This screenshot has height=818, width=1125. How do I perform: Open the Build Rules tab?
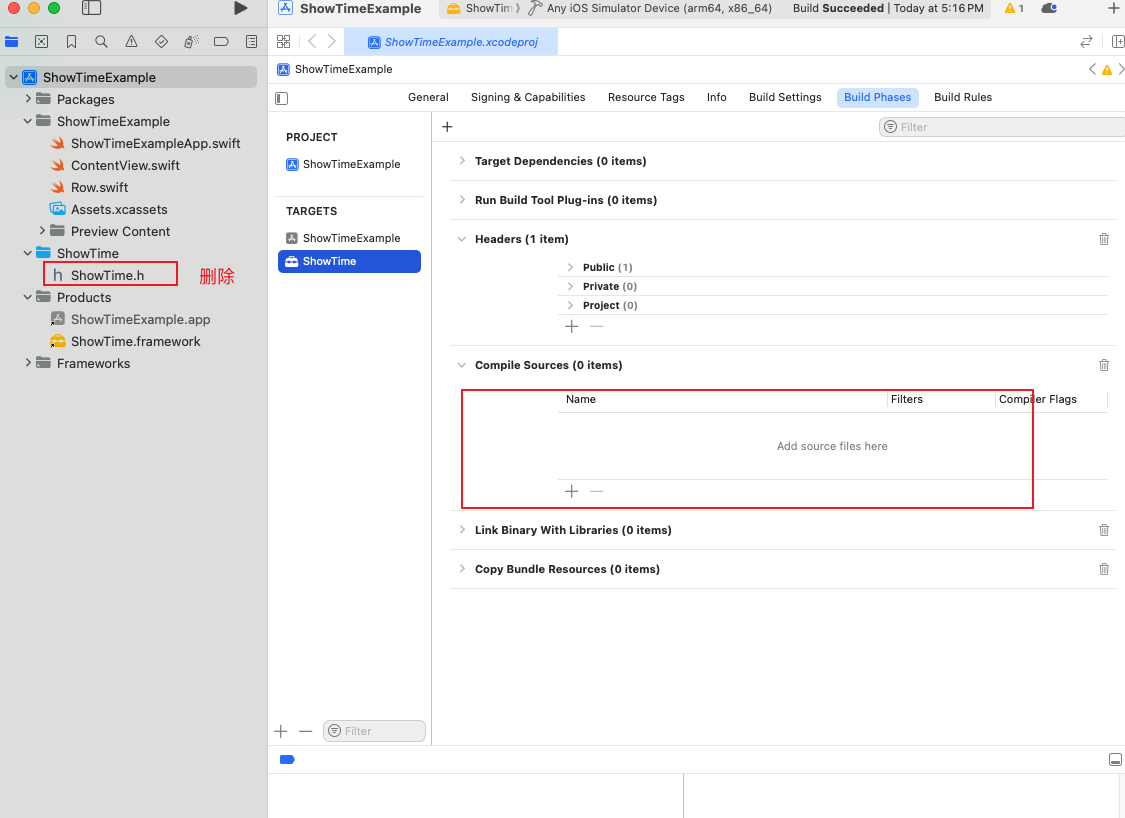963,97
